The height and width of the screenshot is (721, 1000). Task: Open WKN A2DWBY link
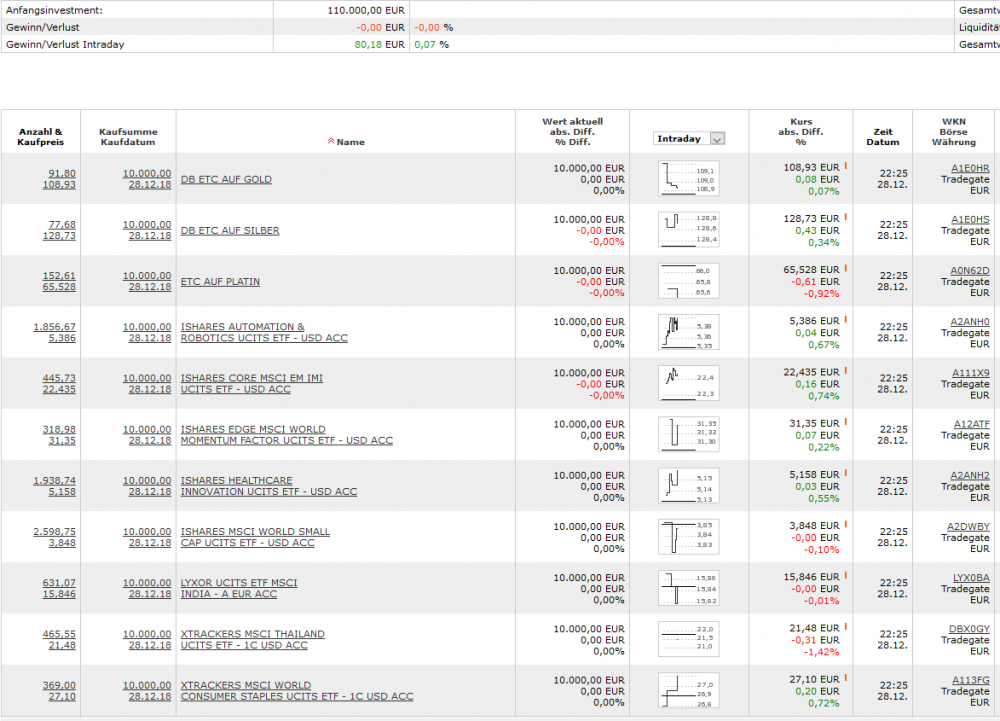pyautogui.click(x=968, y=527)
